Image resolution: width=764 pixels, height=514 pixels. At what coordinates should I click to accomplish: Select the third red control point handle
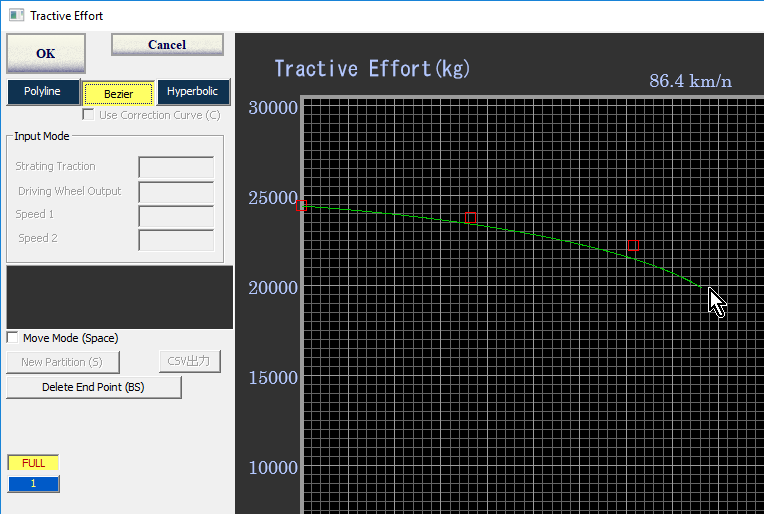(633, 246)
